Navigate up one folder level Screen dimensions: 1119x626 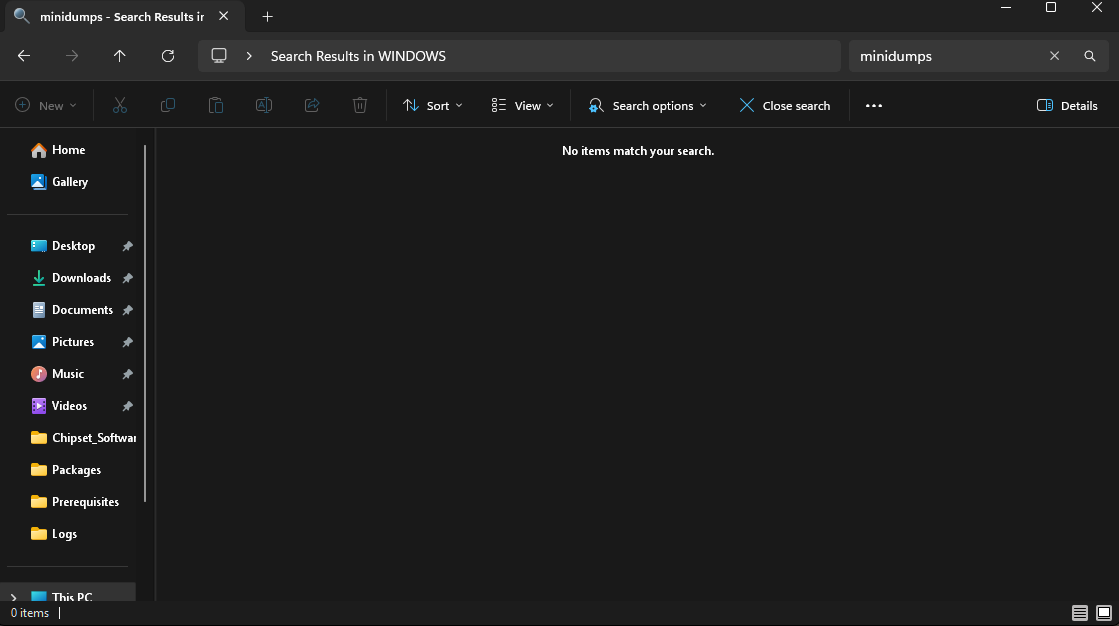(119, 56)
